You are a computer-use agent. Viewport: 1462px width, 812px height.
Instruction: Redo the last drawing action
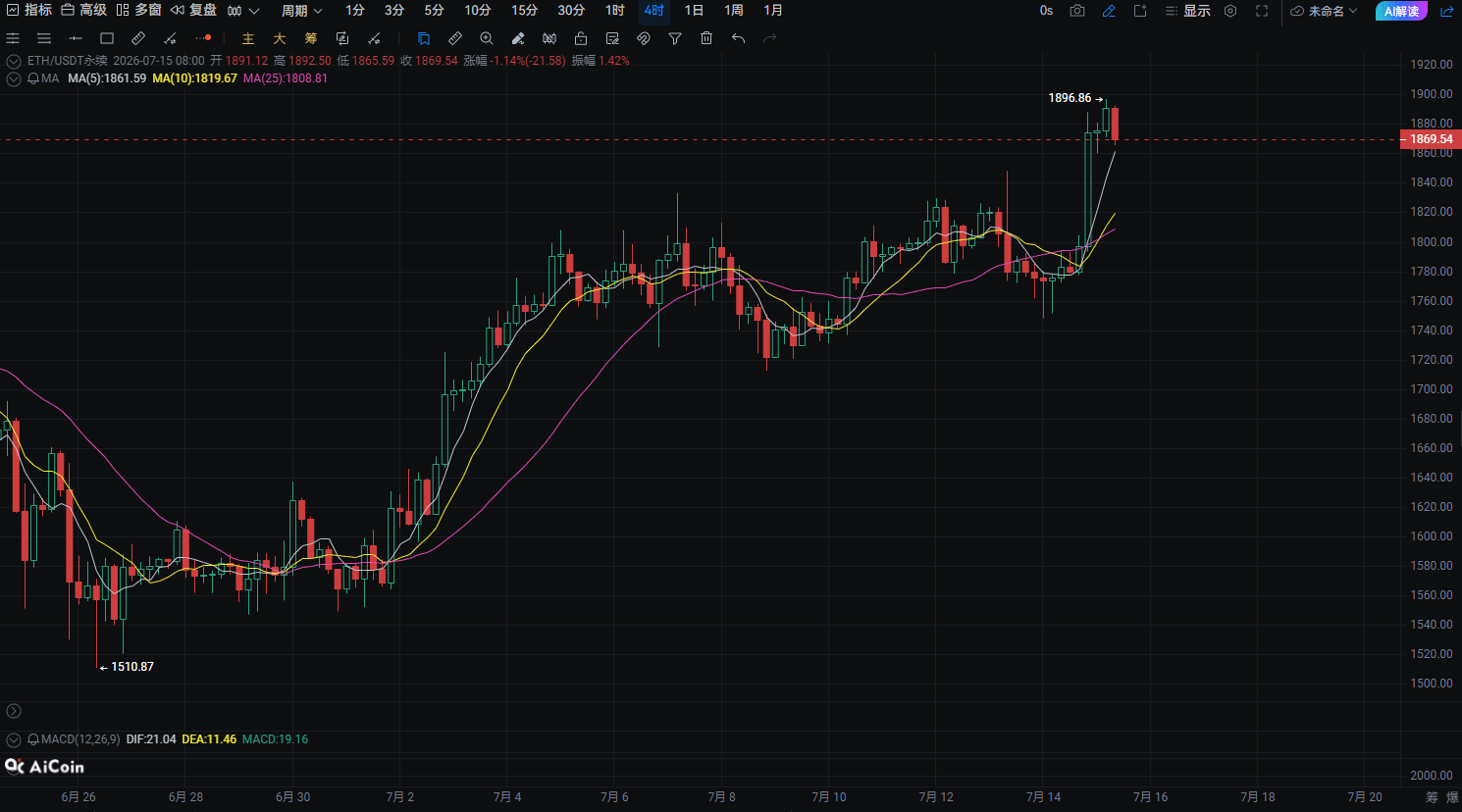769,38
